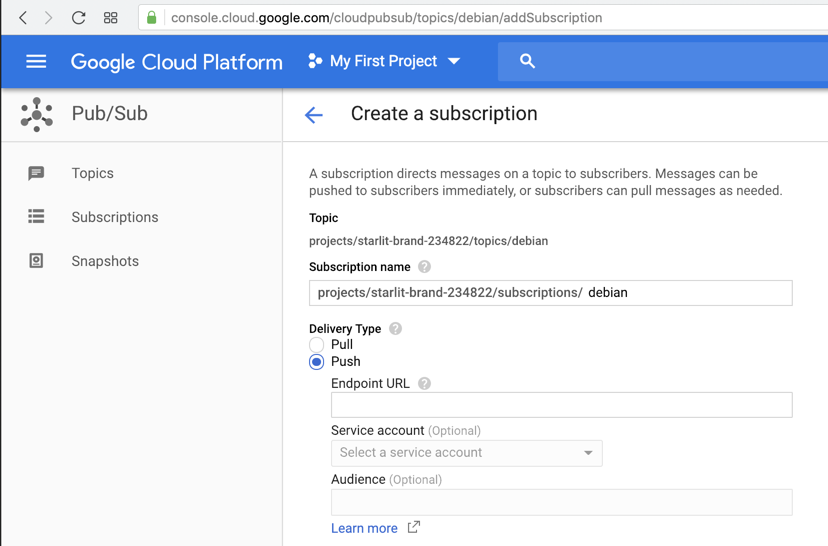Click the back arrow beside Create a subscription
The height and width of the screenshot is (546, 828).
tap(314, 115)
